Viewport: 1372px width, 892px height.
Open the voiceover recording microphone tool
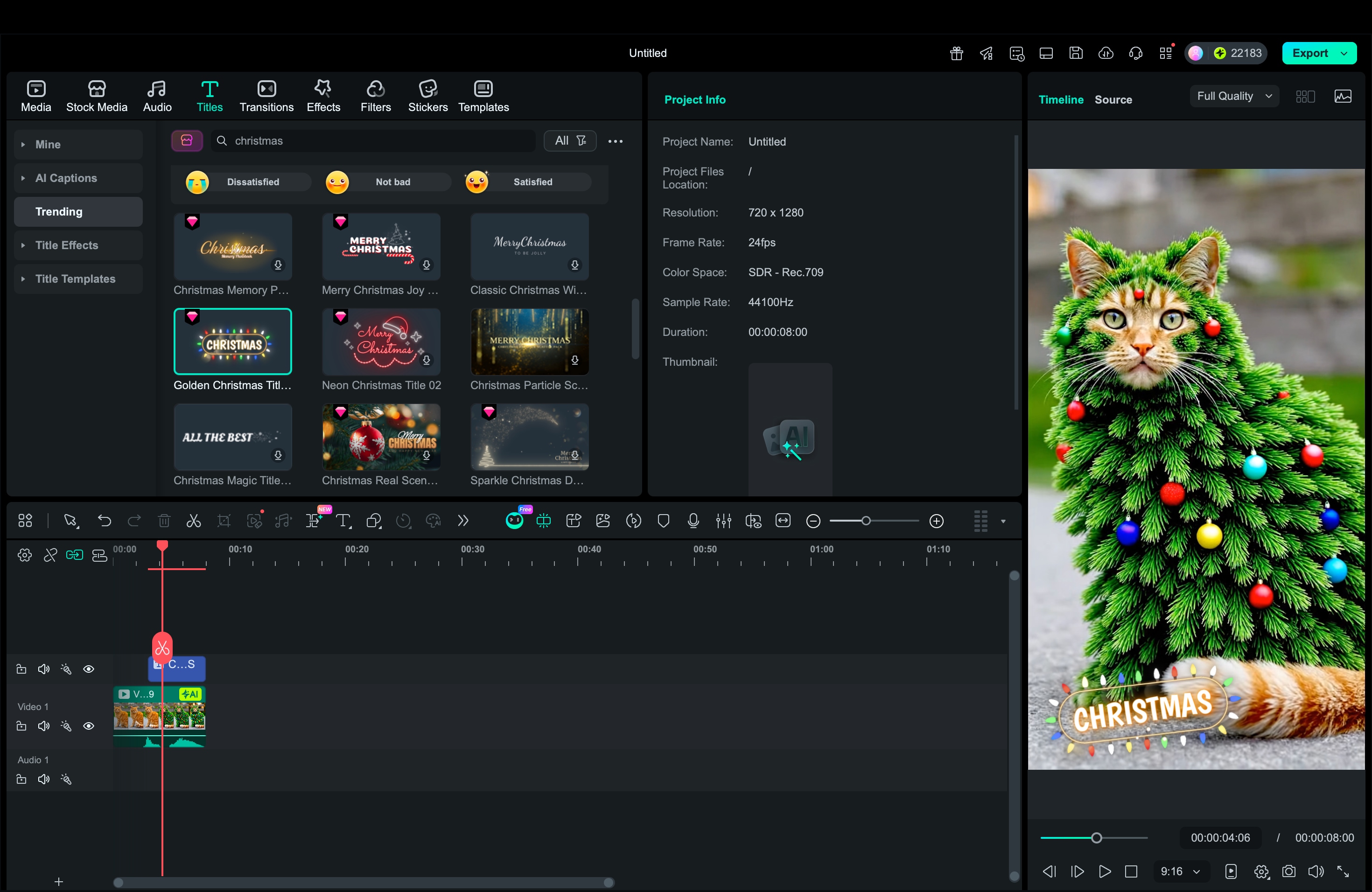[x=693, y=520]
